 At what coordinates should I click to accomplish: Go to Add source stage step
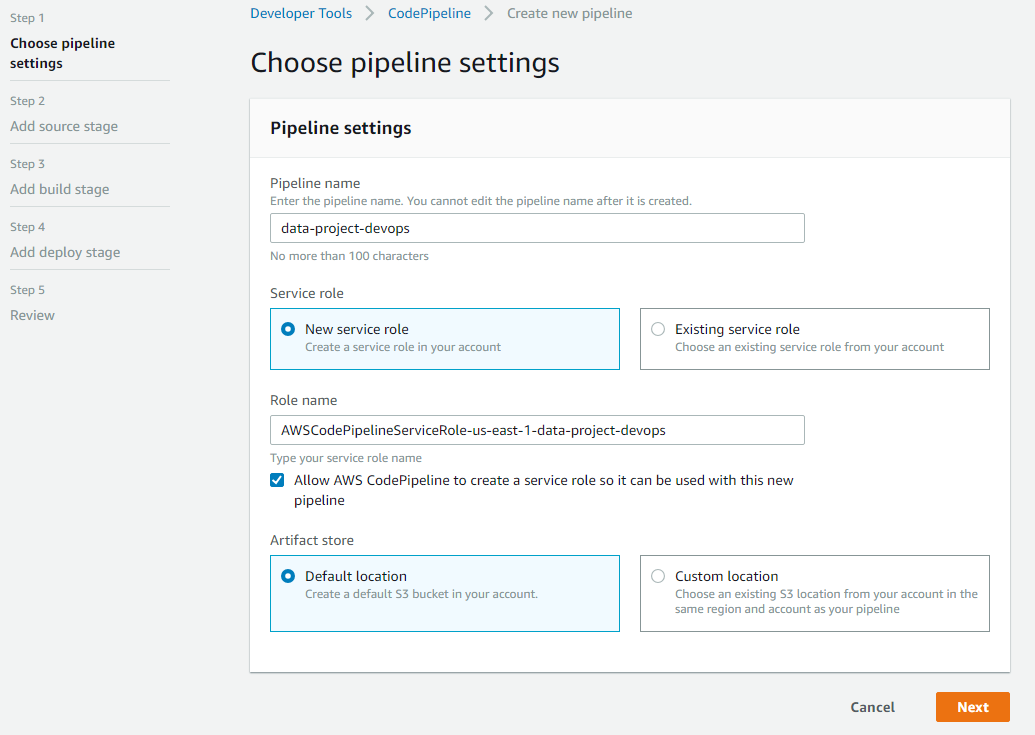(x=64, y=126)
